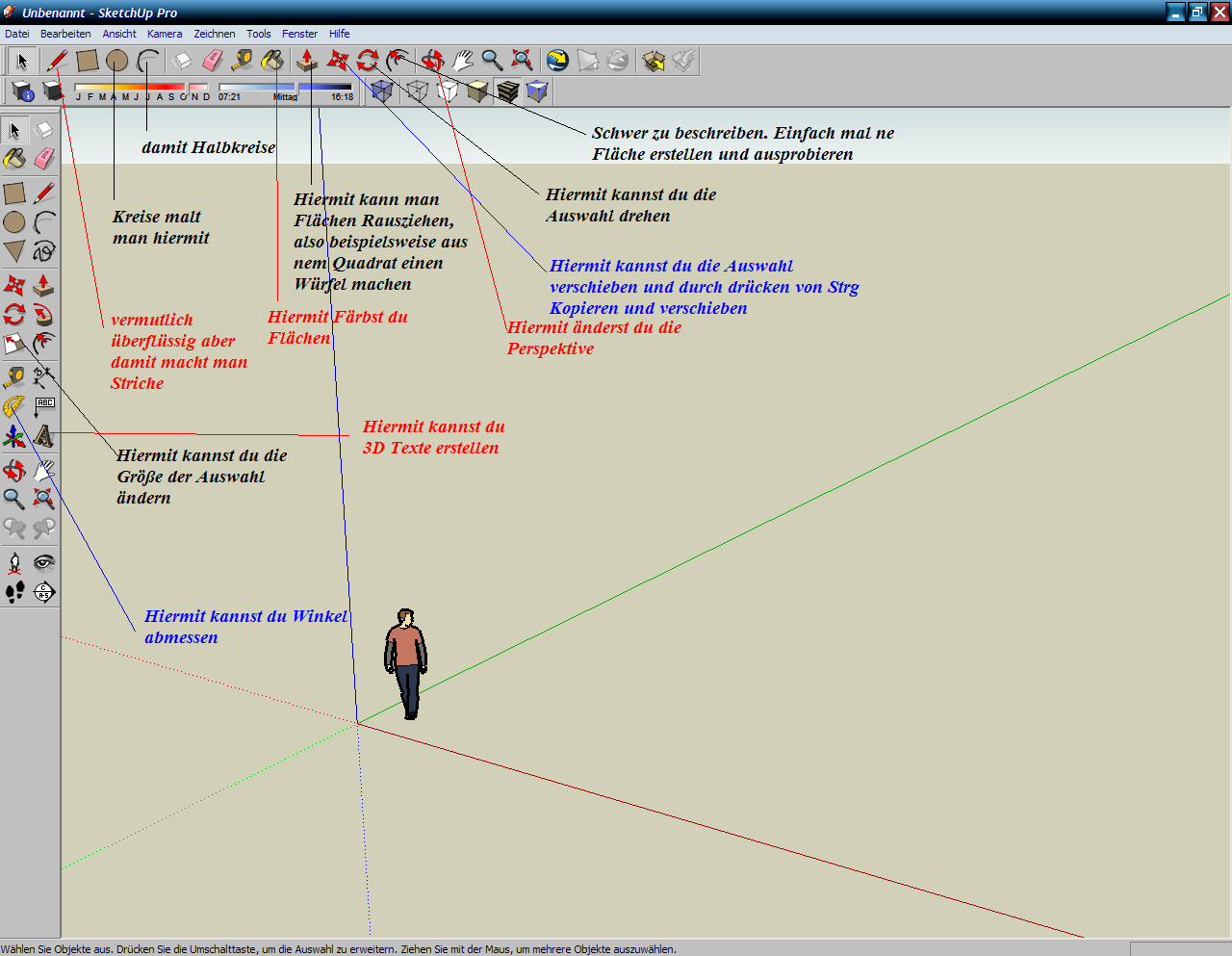Screen dimensions: 1232x956
Task: Switch to Wireframe face style
Action: click(417, 91)
